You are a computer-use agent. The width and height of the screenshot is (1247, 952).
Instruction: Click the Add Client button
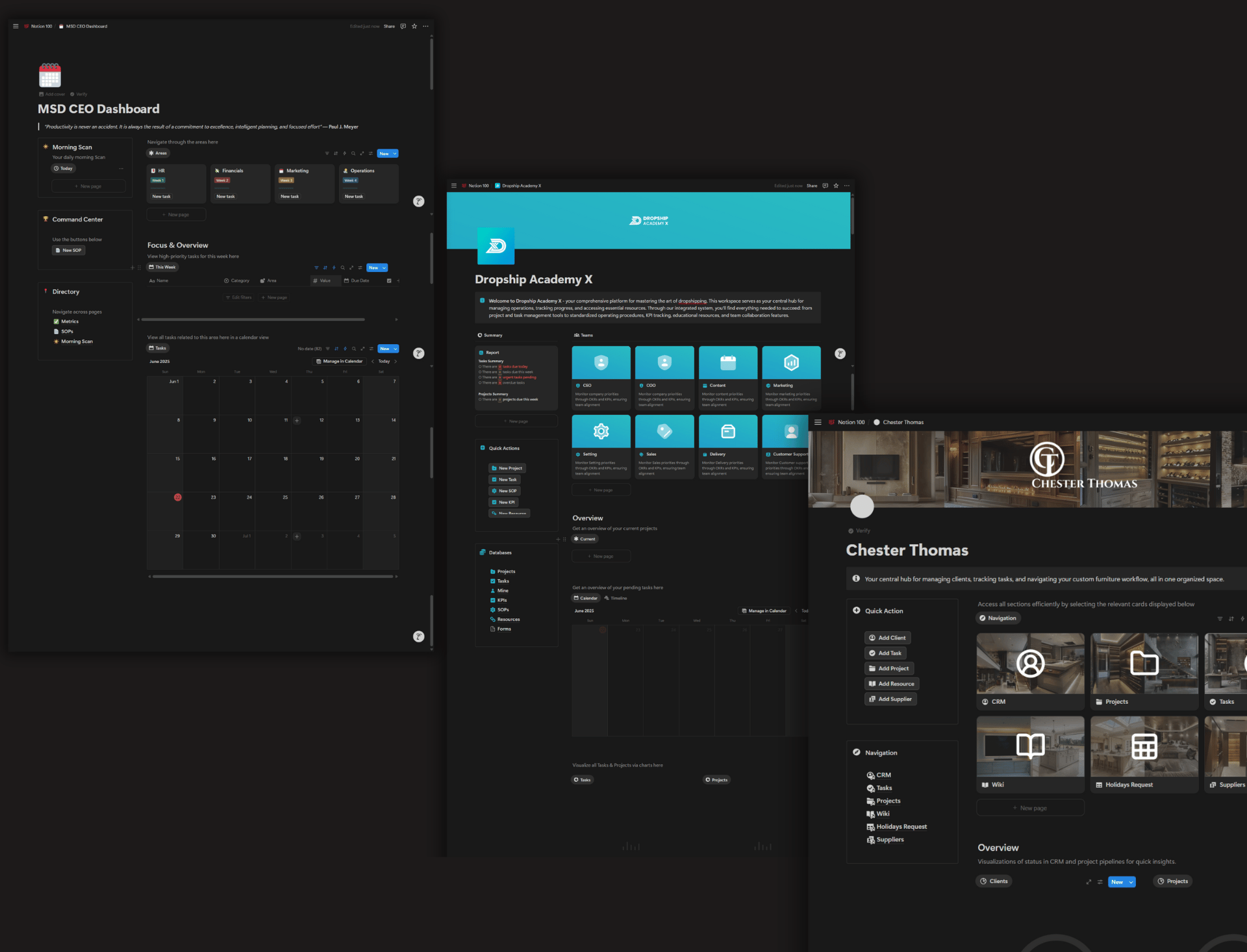(x=888, y=638)
